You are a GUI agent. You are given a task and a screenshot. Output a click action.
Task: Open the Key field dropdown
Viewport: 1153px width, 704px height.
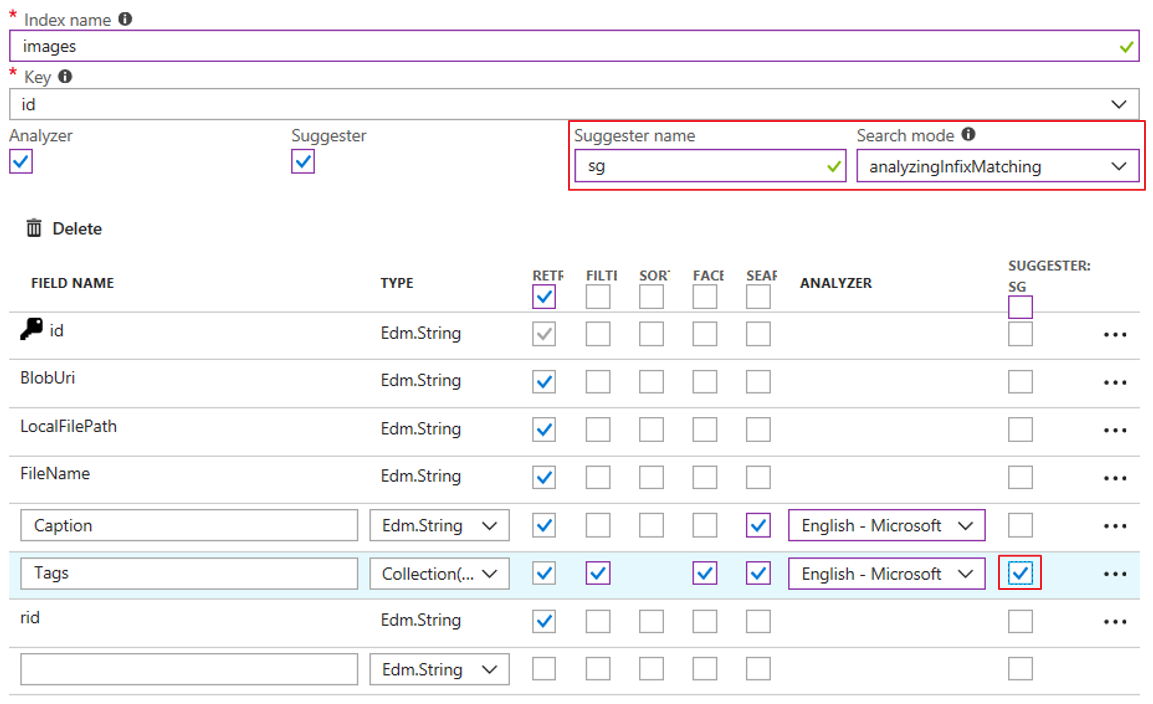[x=573, y=104]
